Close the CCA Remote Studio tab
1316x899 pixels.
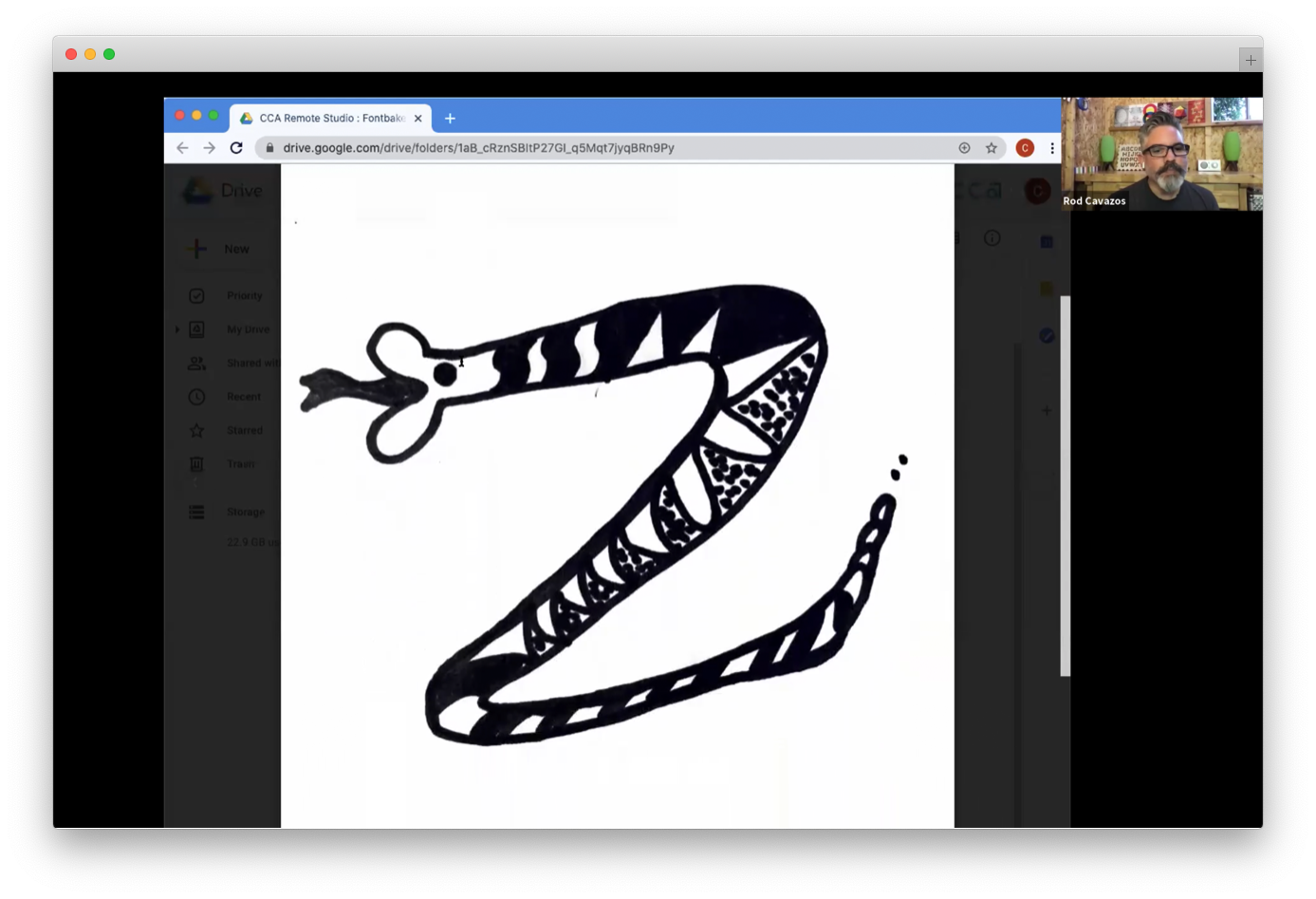(417, 119)
